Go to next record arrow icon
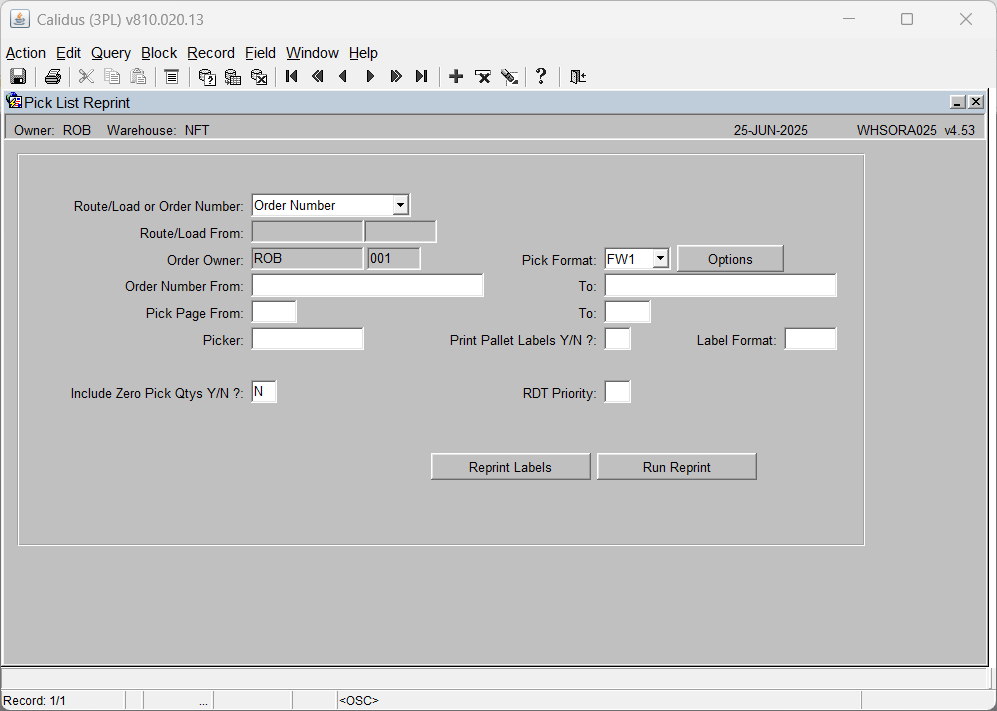The height and width of the screenshot is (711, 997). [370, 76]
